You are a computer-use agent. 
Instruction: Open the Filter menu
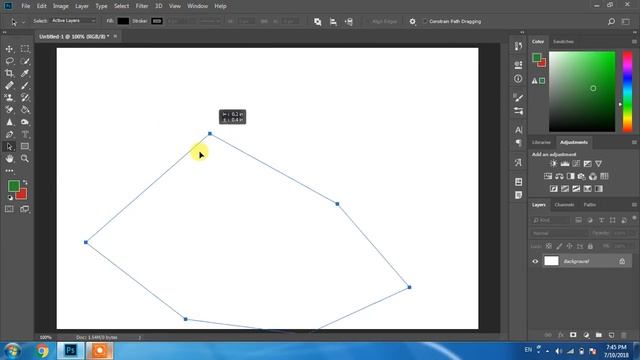142,6
